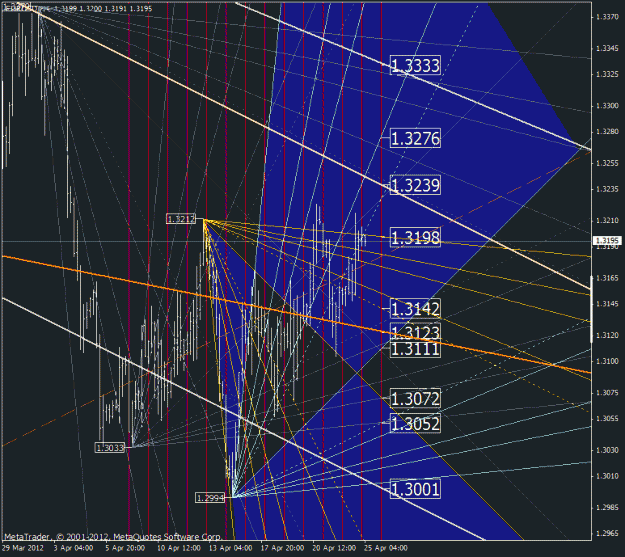
Task: Click the 3 Apr 04:00 time label
Action: pos(73,548)
